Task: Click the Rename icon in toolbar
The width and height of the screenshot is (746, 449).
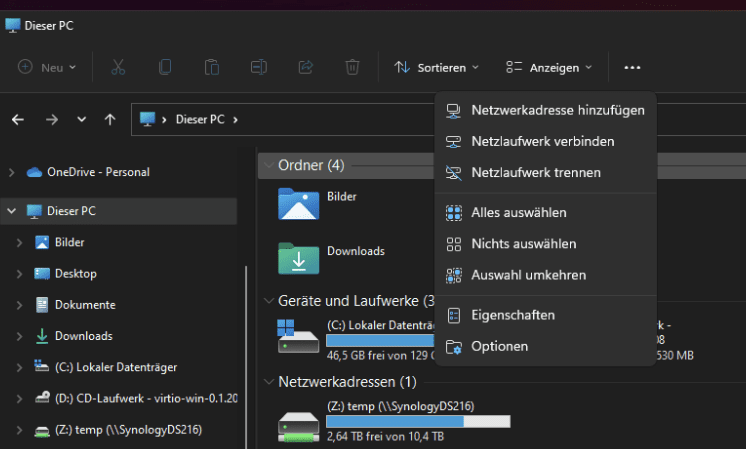Action: 259,67
